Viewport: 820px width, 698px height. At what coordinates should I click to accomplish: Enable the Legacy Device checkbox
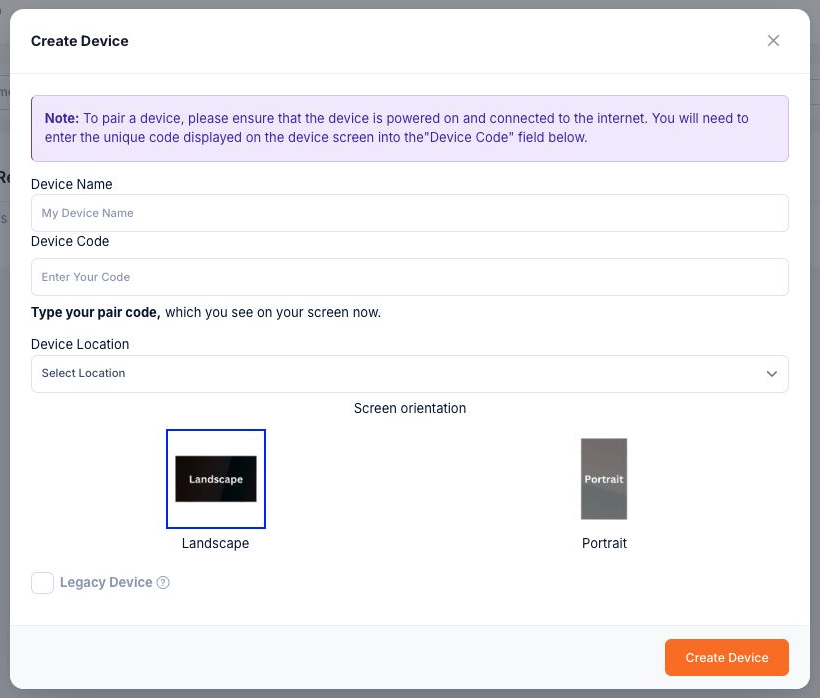(42, 582)
